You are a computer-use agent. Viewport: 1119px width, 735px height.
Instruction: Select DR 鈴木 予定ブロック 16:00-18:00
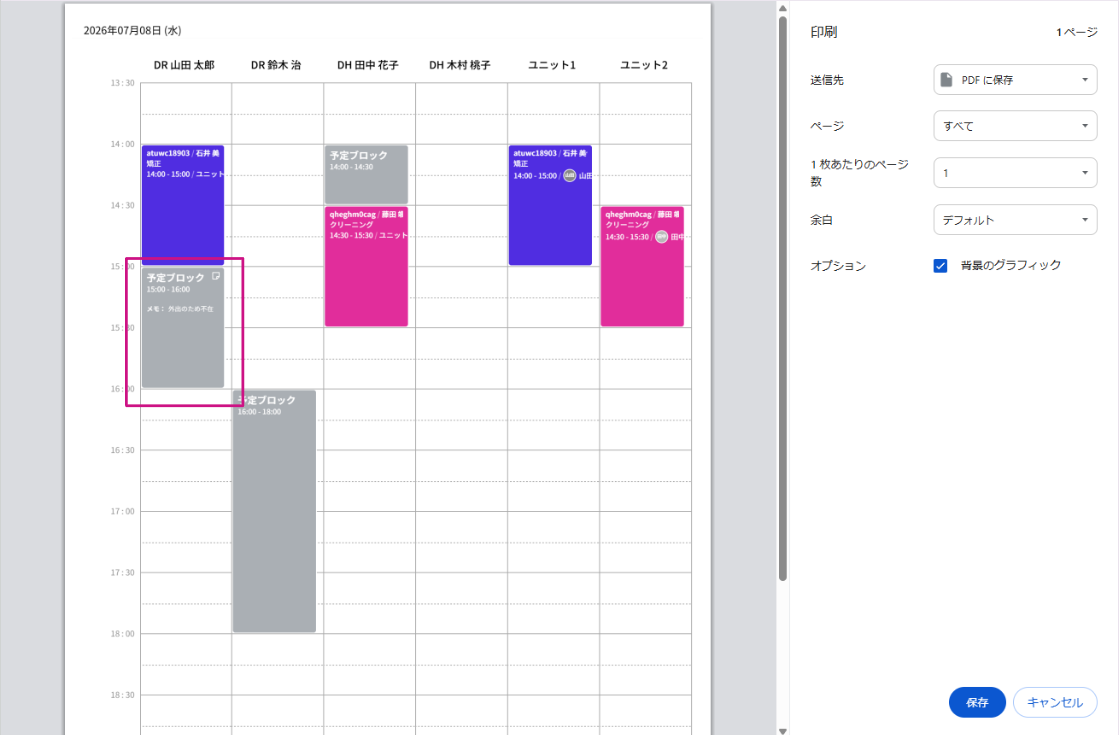(274, 511)
